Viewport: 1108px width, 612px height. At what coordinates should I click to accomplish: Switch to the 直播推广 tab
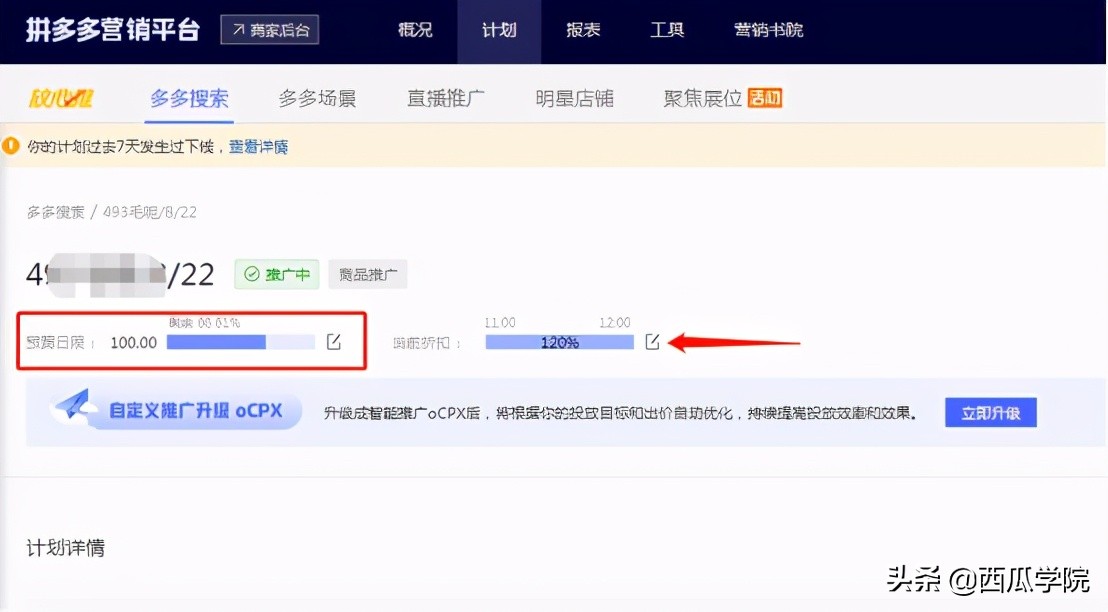[x=445, y=98]
